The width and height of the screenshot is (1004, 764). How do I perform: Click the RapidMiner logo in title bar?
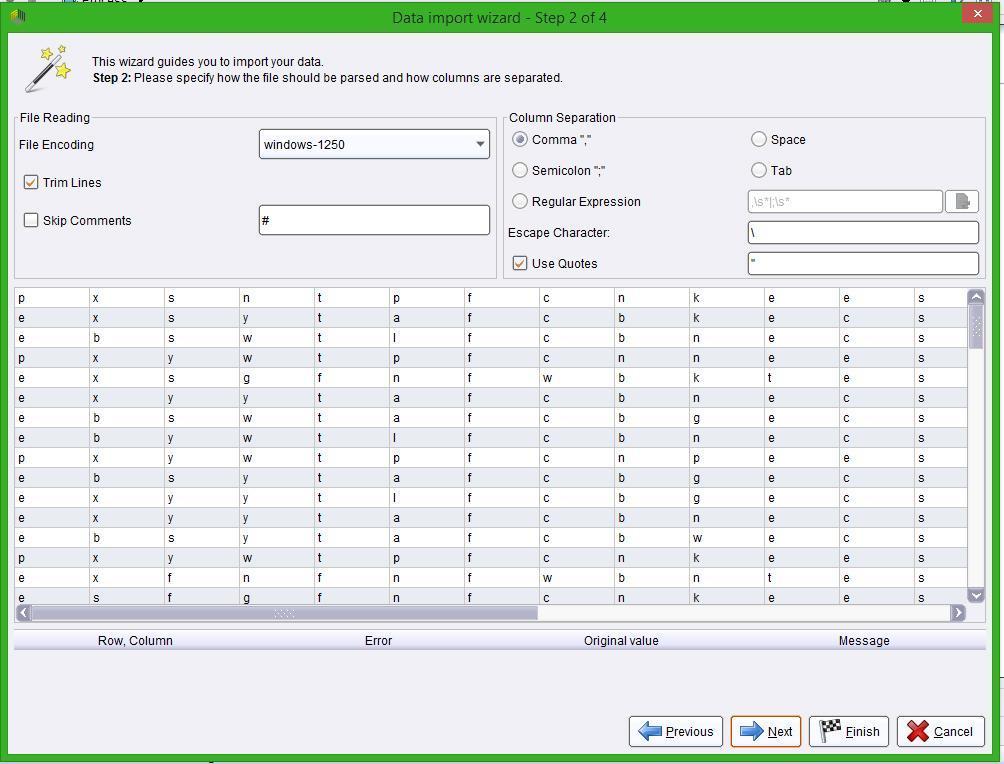(18, 16)
